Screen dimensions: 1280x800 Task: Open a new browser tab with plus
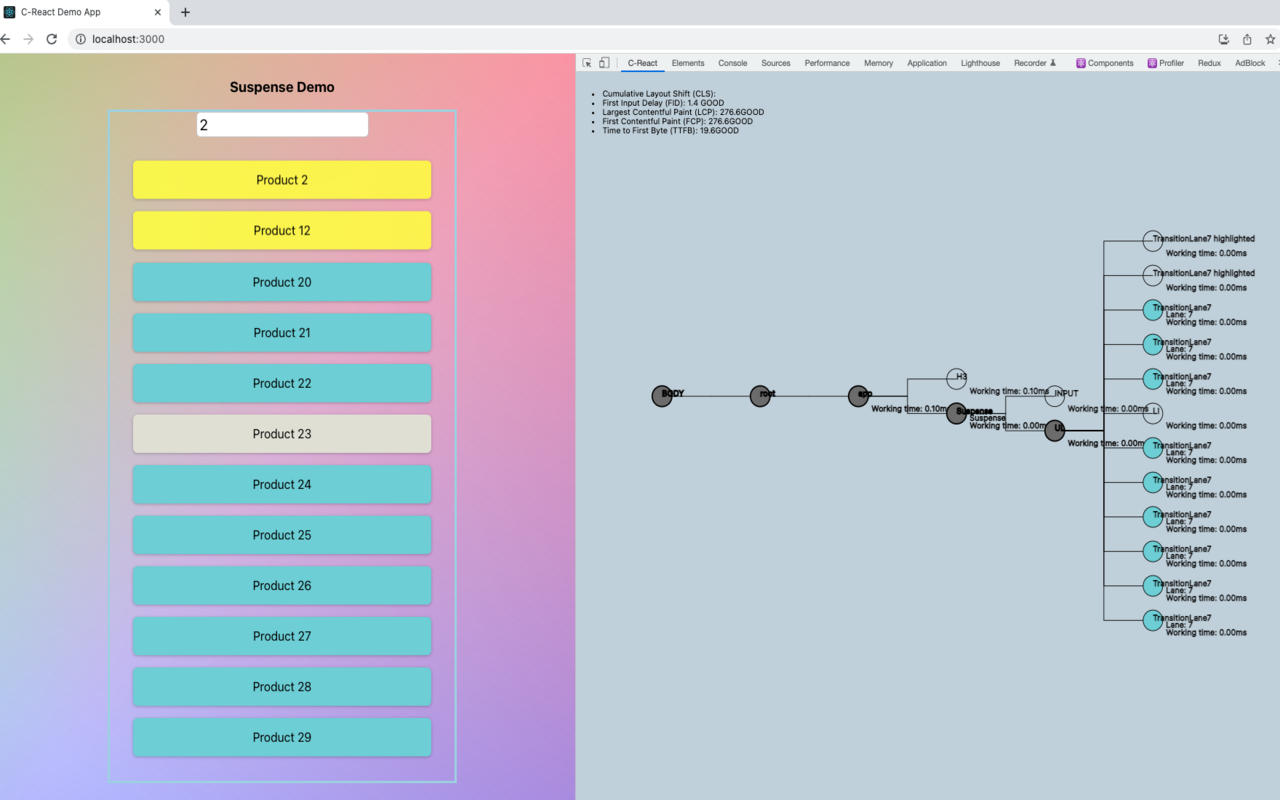(x=185, y=12)
